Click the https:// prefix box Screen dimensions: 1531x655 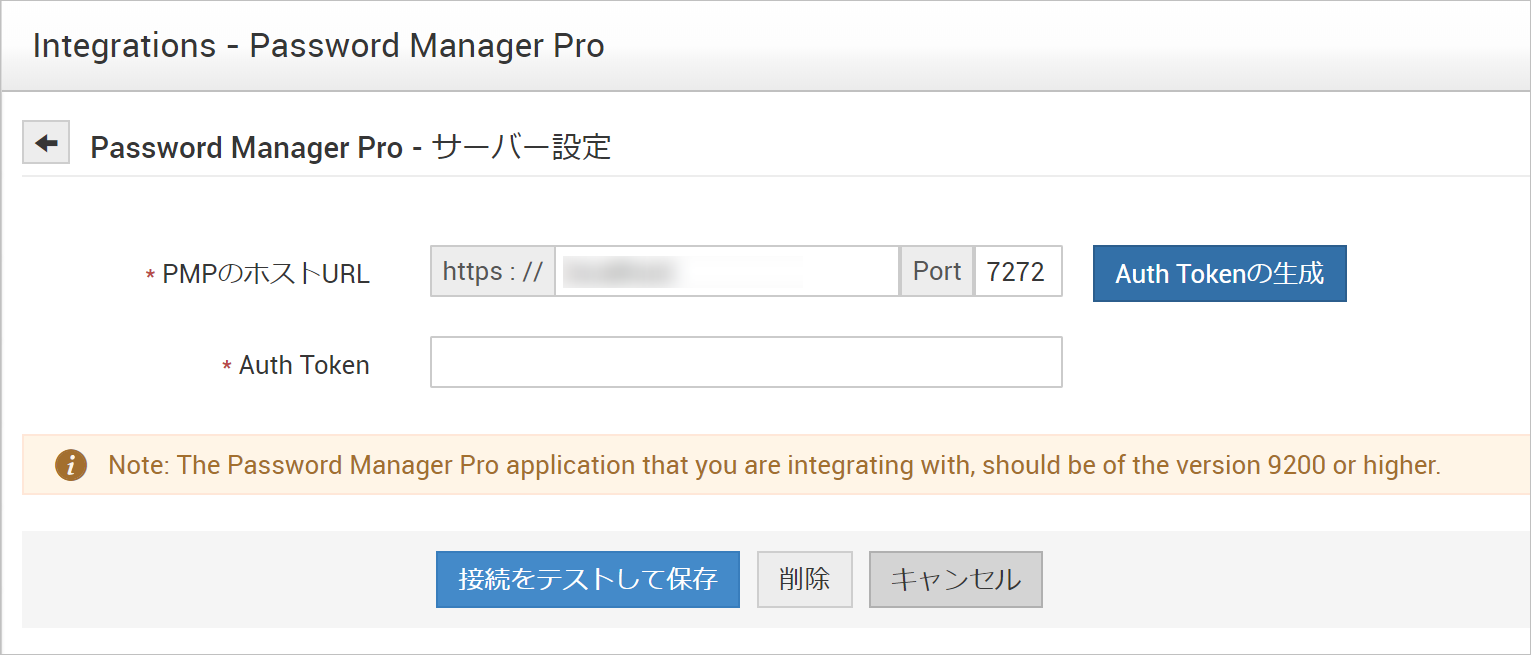pyautogui.click(x=492, y=272)
